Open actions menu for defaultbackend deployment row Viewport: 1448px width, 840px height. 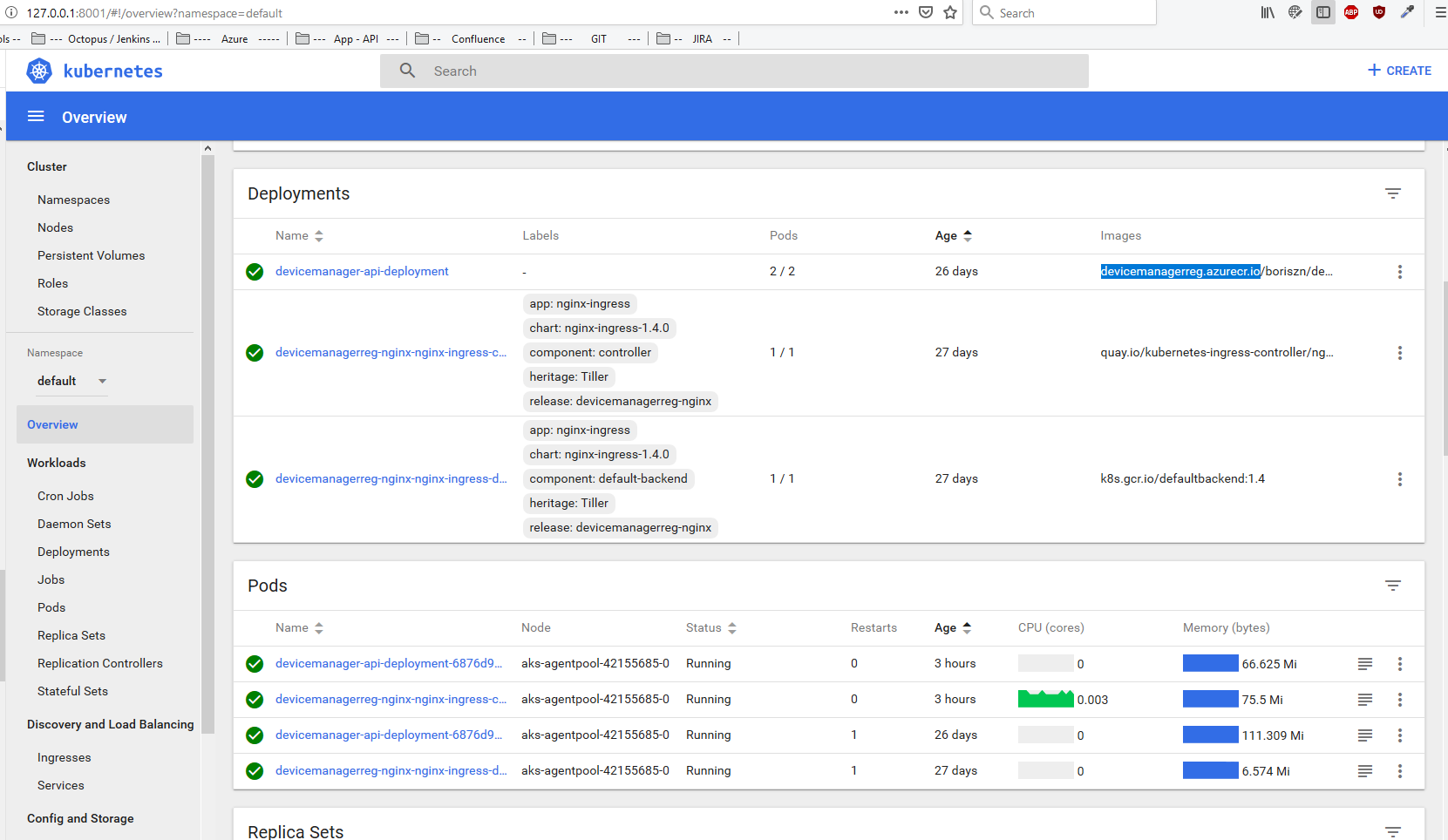[x=1400, y=479]
